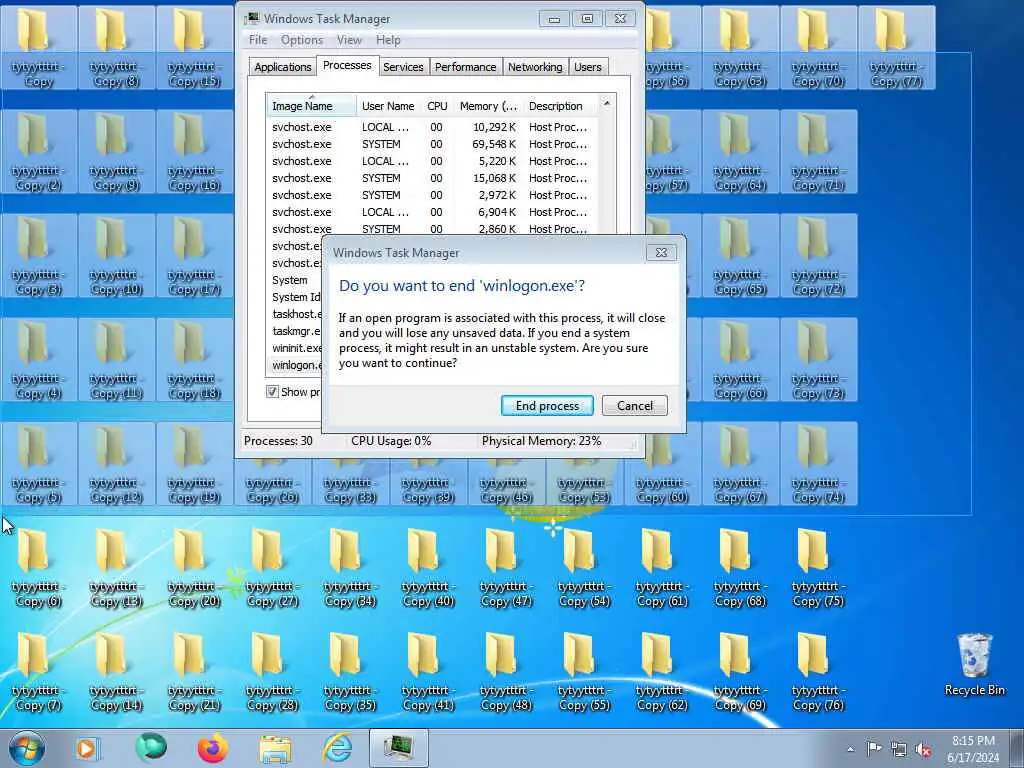Screen dimensions: 1024x768
Task: Open the Action Center flag icon
Action: (874, 749)
